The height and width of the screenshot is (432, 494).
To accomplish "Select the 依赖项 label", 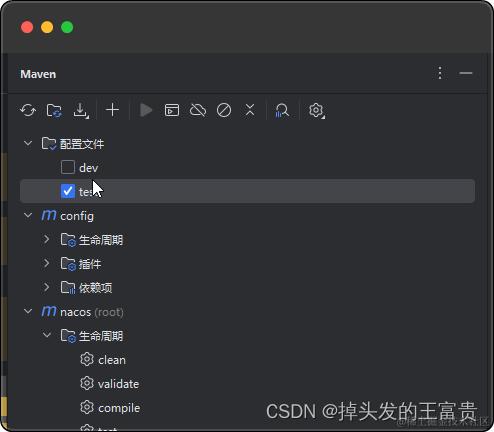I will pos(96,288).
